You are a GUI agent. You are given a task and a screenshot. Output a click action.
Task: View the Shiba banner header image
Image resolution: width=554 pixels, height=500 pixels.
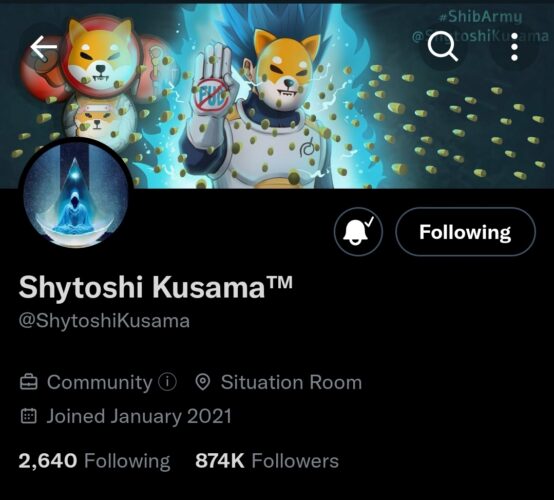pyautogui.click(x=277, y=94)
